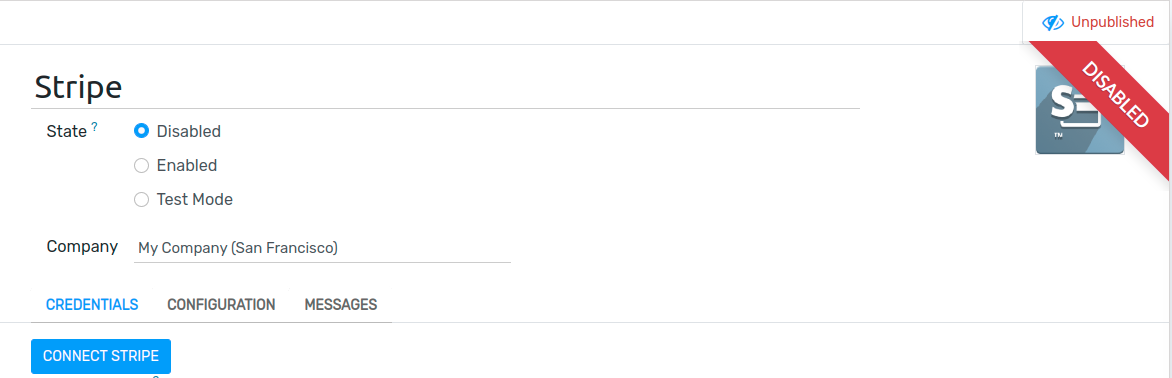
Task: Click the Connect Stripe button
Action: click(x=101, y=356)
